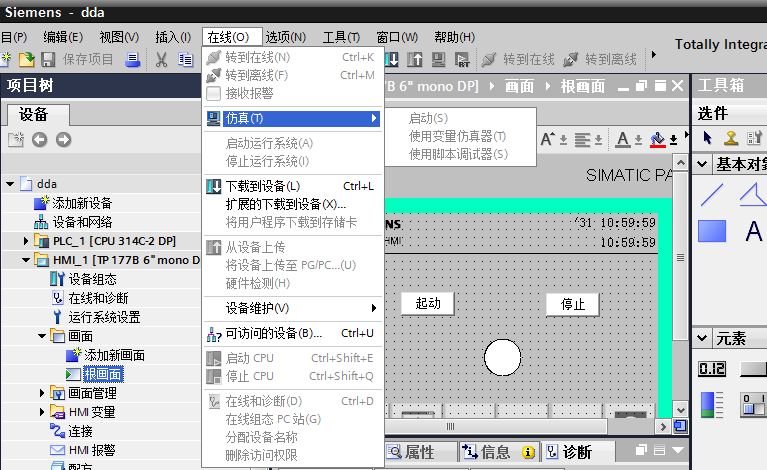
Task: Select the button element in toolbox
Action: click(x=753, y=369)
